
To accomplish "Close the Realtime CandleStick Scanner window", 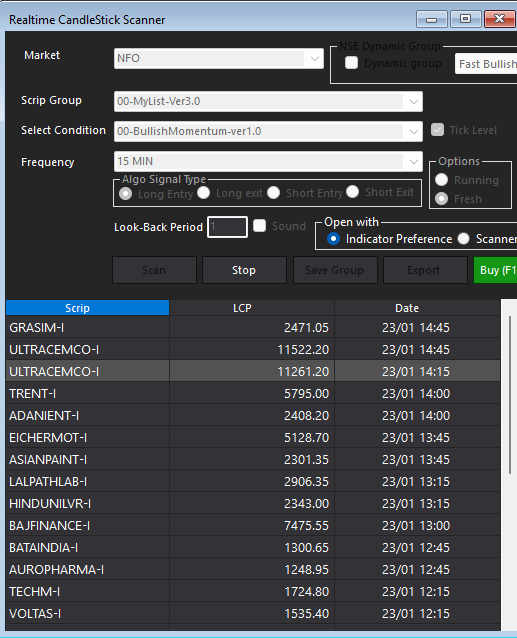I will pyautogui.click(x=500, y=19).
